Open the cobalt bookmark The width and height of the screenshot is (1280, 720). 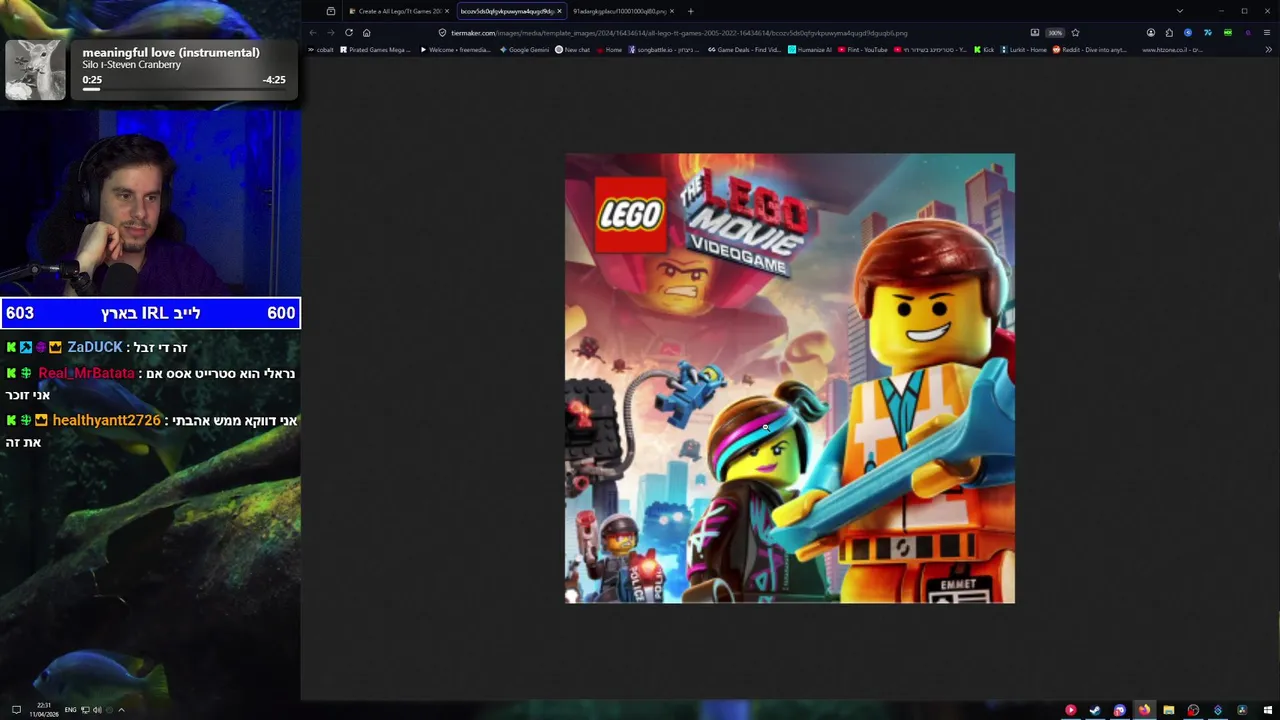(x=321, y=49)
